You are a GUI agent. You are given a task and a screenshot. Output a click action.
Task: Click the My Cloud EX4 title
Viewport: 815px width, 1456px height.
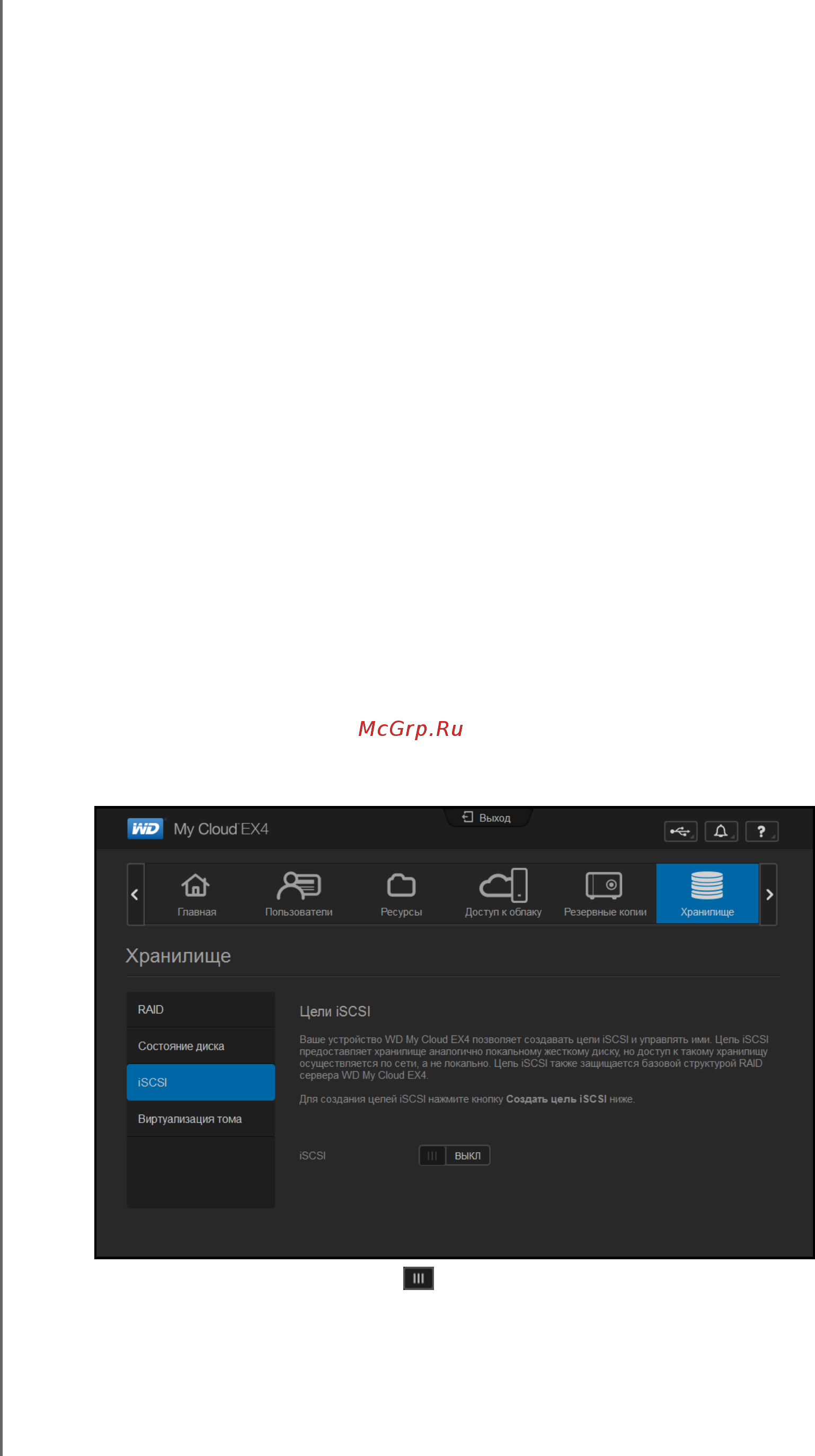click(x=221, y=829)
